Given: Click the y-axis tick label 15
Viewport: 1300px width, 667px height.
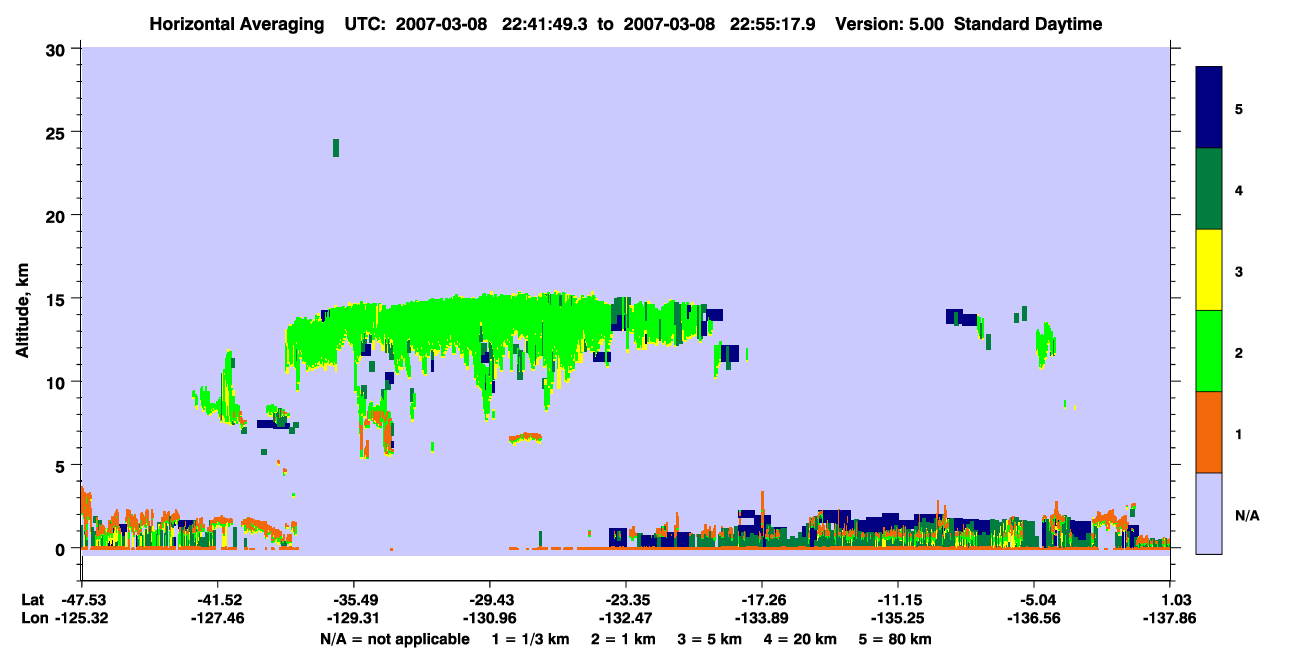Looking at the screenshot, I should tap(58, 299).
